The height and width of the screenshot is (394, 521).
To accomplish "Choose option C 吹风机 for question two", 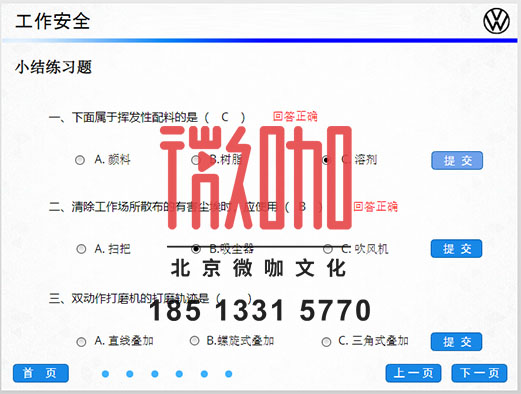I will point(328,249).
